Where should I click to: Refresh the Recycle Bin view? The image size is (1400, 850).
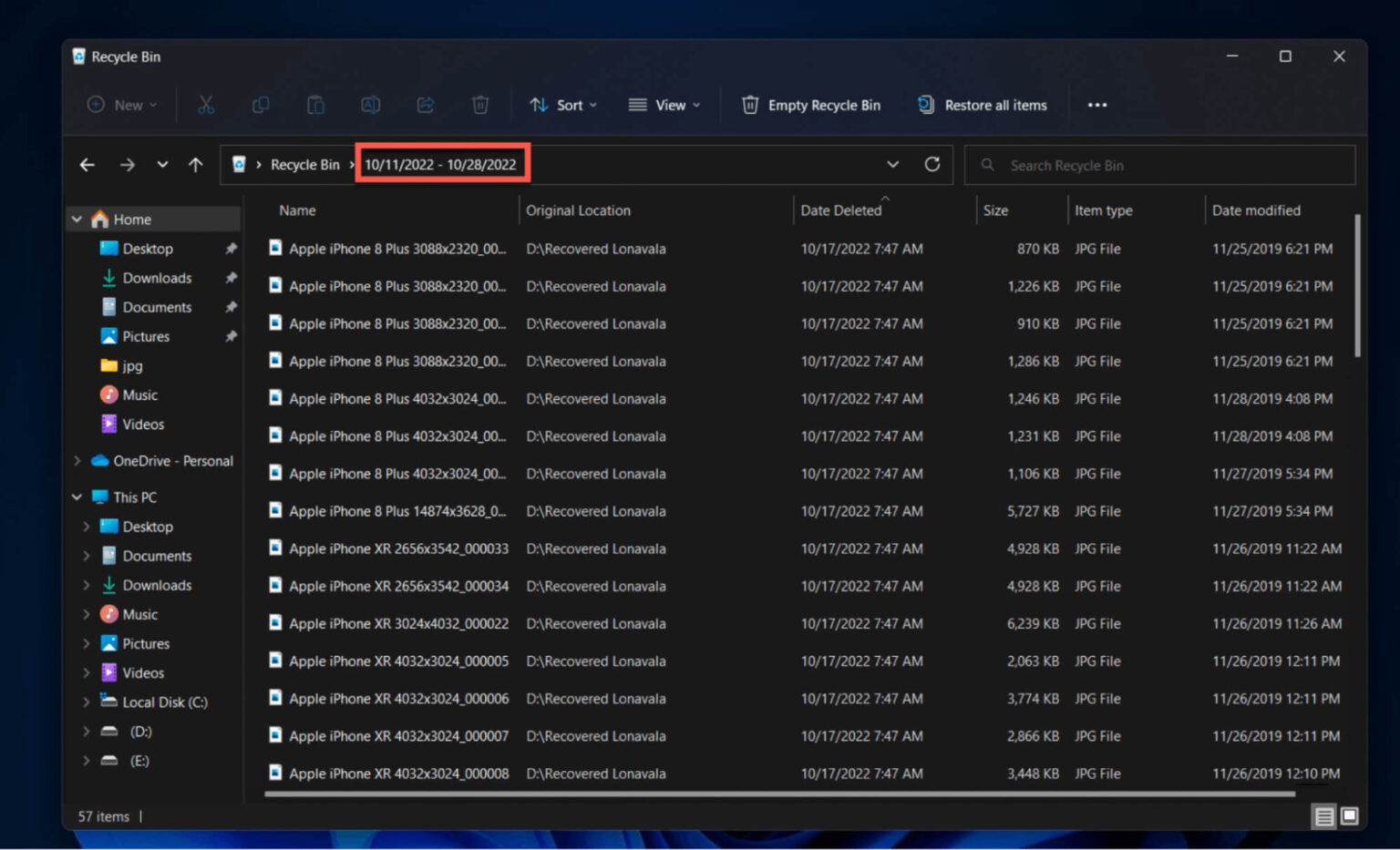point(932,164)
